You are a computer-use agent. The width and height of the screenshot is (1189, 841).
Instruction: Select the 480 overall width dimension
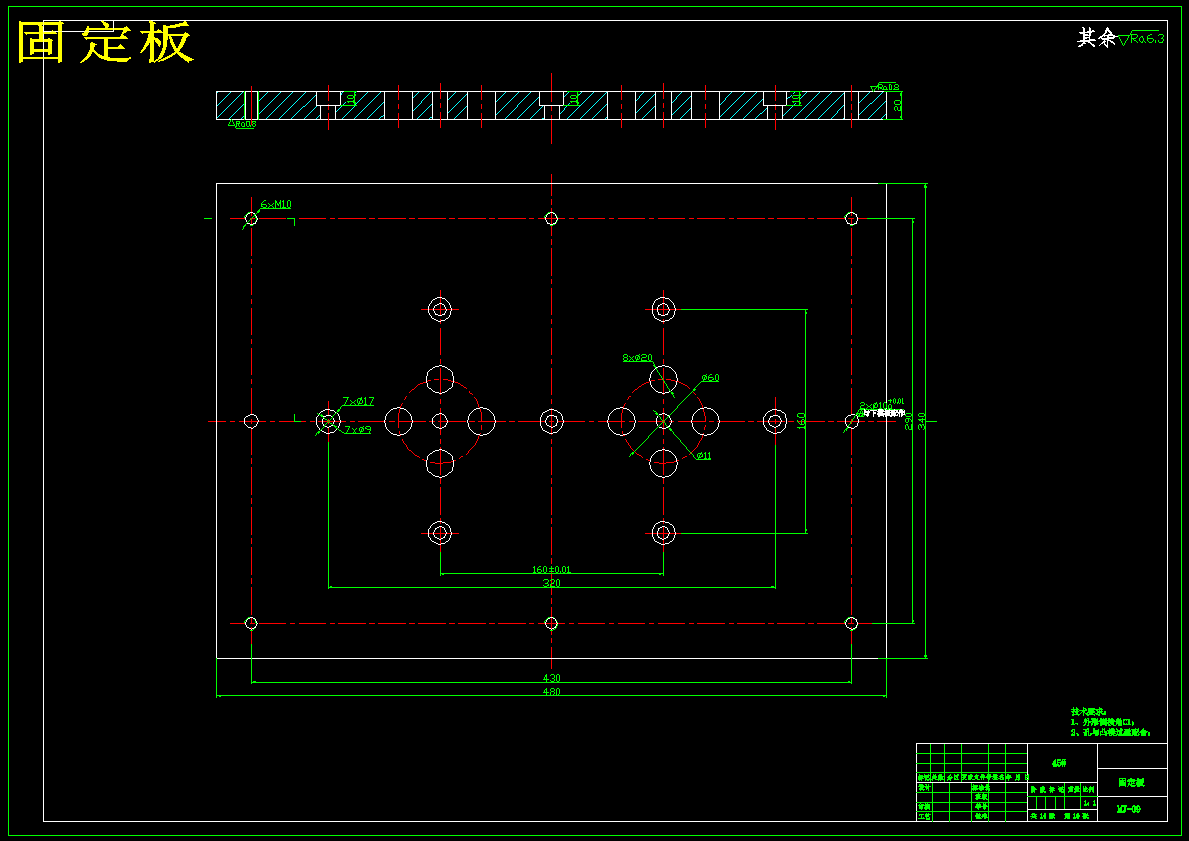551,692
